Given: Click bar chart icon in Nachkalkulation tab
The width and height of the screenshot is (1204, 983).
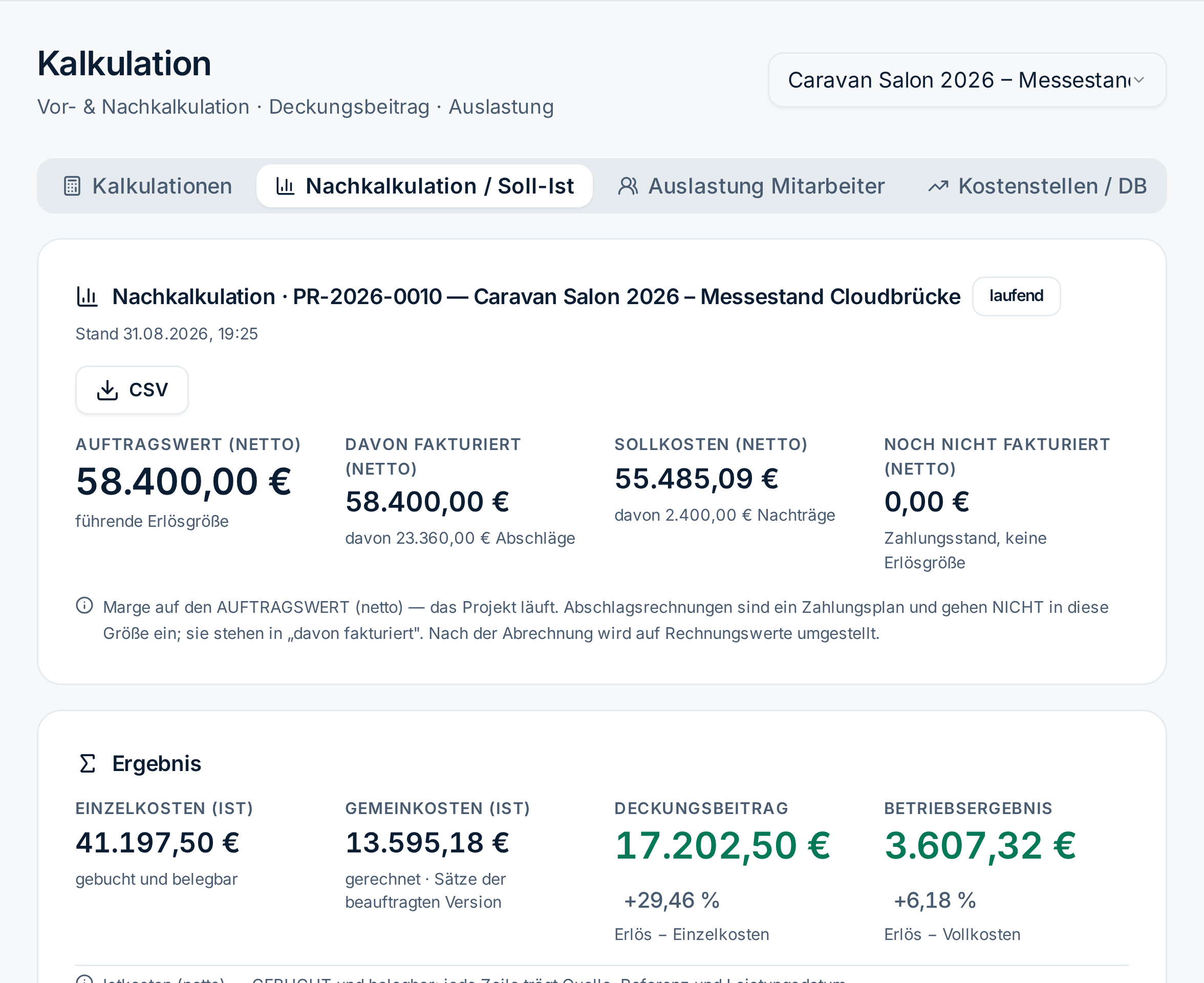Looking at the screenshot, I should point(285,186).
